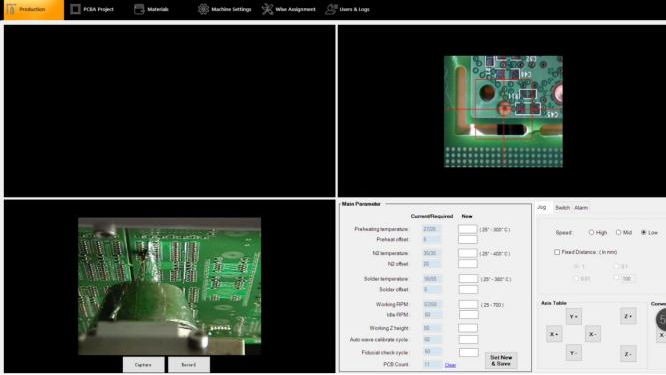
Task: Open the Production tab
Action: tap(34, 9)
